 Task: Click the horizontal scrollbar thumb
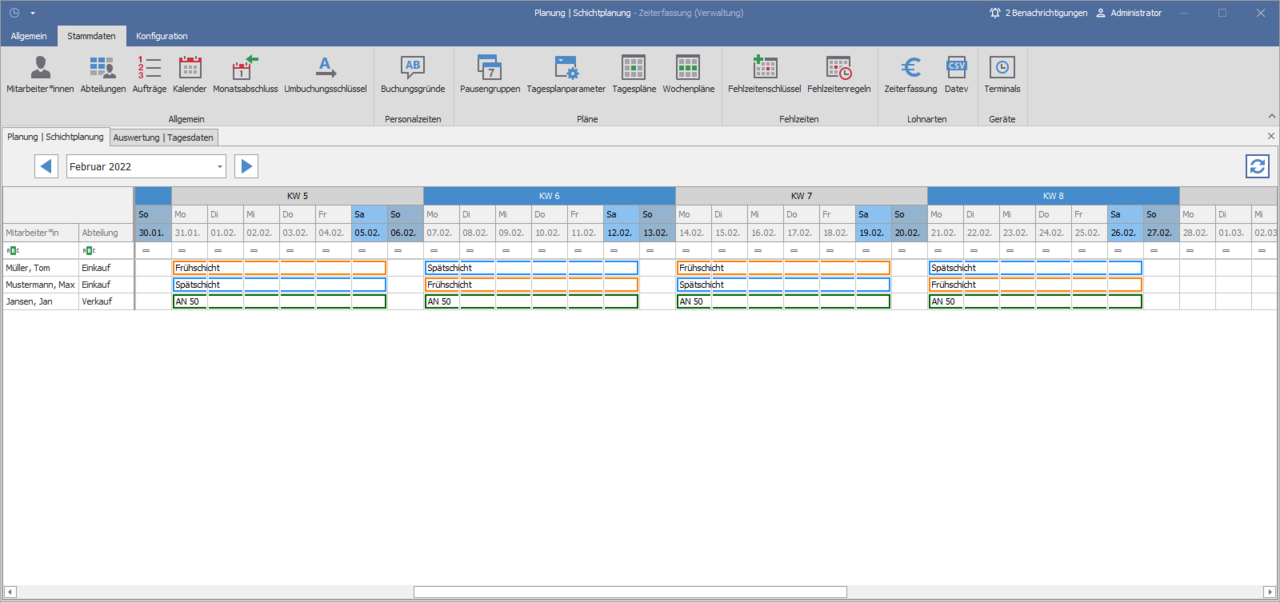point(630,592)
